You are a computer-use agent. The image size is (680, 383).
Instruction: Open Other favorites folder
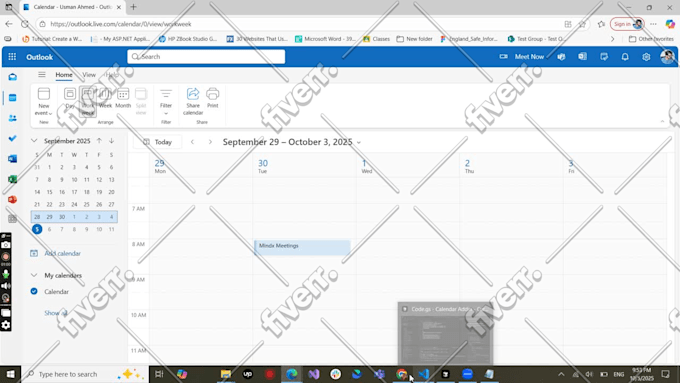(651, 39)
